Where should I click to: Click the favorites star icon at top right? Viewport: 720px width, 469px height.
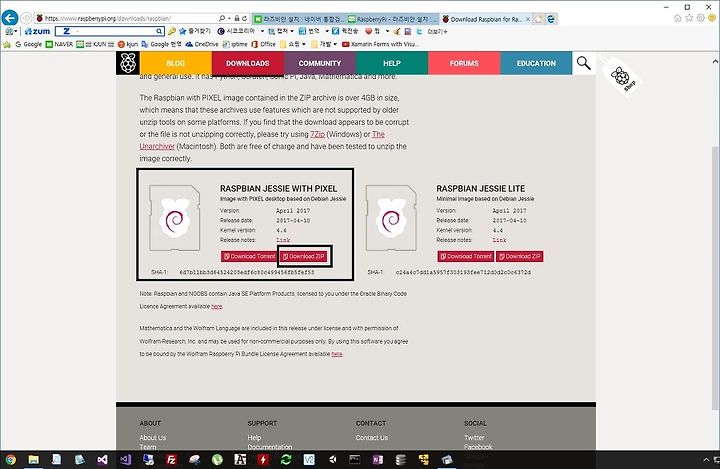tap(689, 18)
